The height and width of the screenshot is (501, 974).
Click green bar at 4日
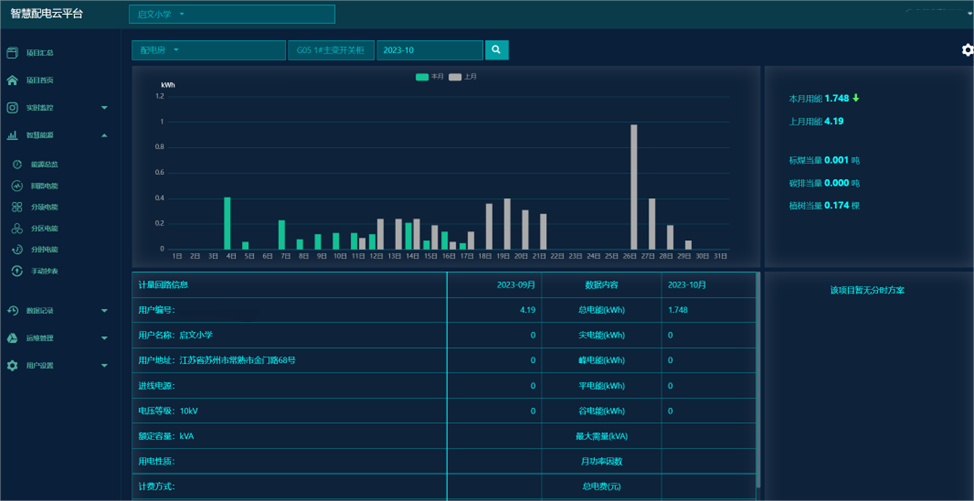[227, 223]
